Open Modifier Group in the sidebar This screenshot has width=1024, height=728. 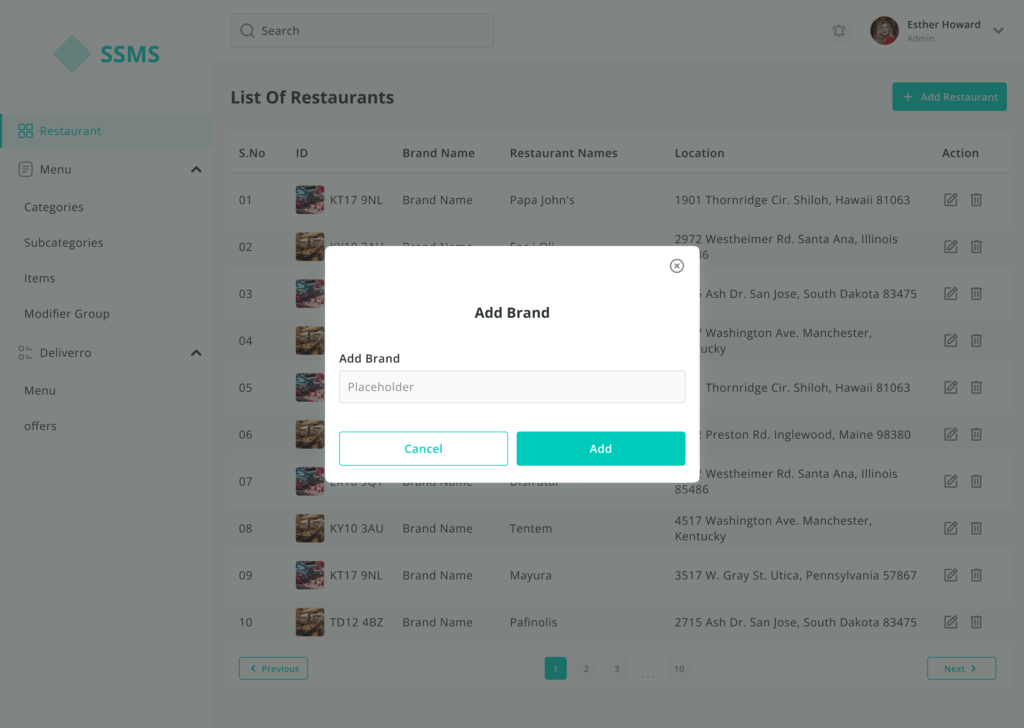coord(67,313)
